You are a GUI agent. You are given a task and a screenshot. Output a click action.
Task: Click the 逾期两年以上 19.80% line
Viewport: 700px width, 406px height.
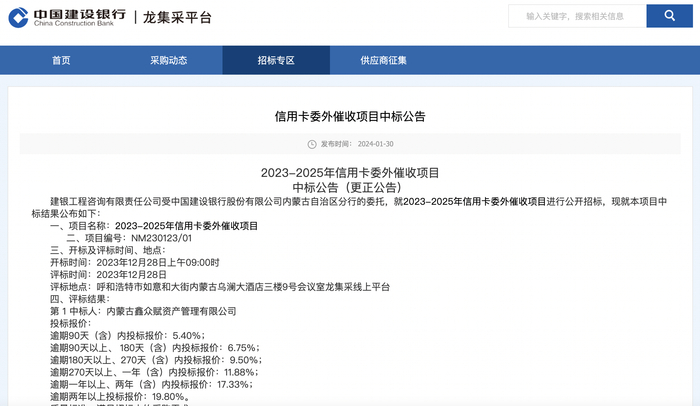tap(121, 397)
